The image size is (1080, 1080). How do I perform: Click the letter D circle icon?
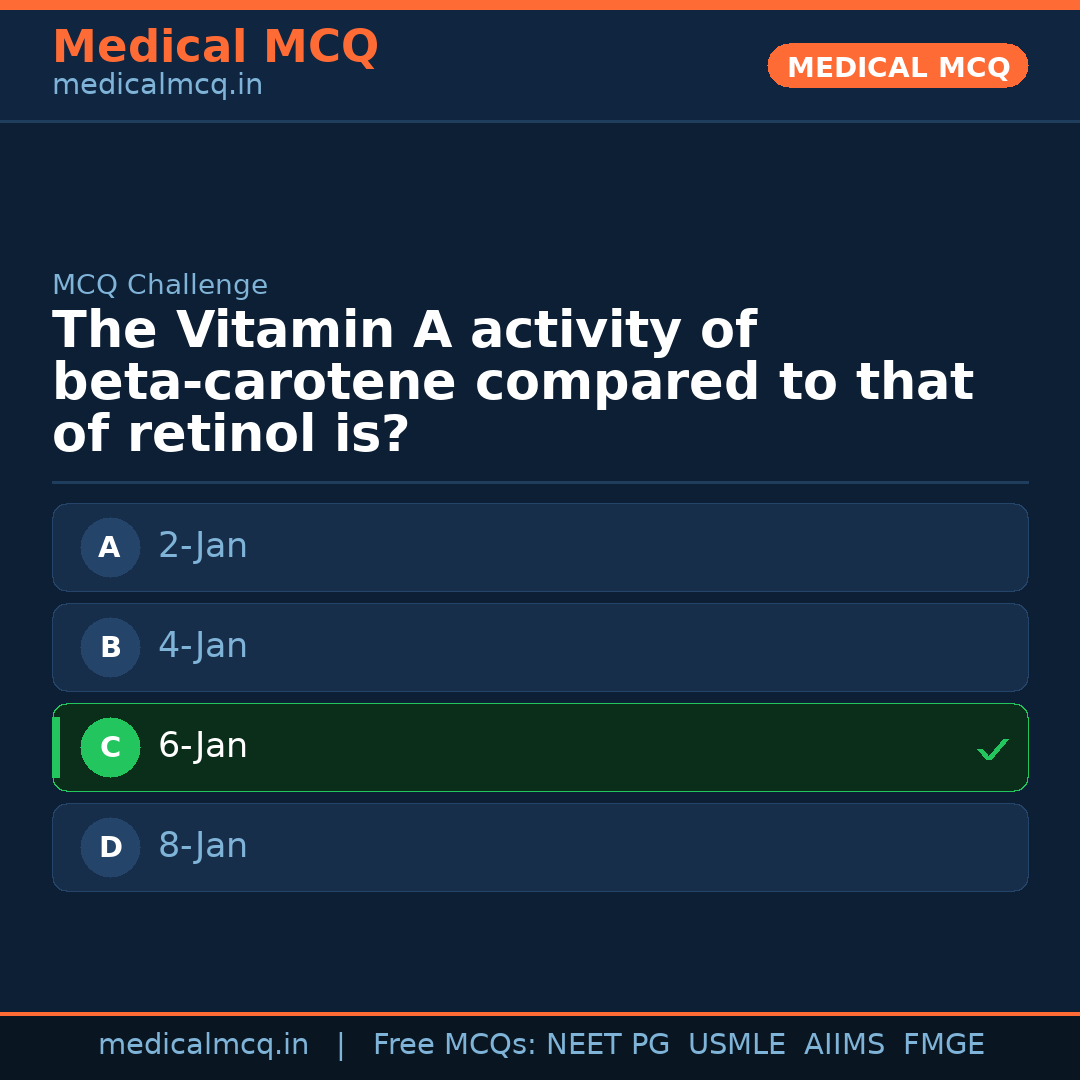point(110,847)
